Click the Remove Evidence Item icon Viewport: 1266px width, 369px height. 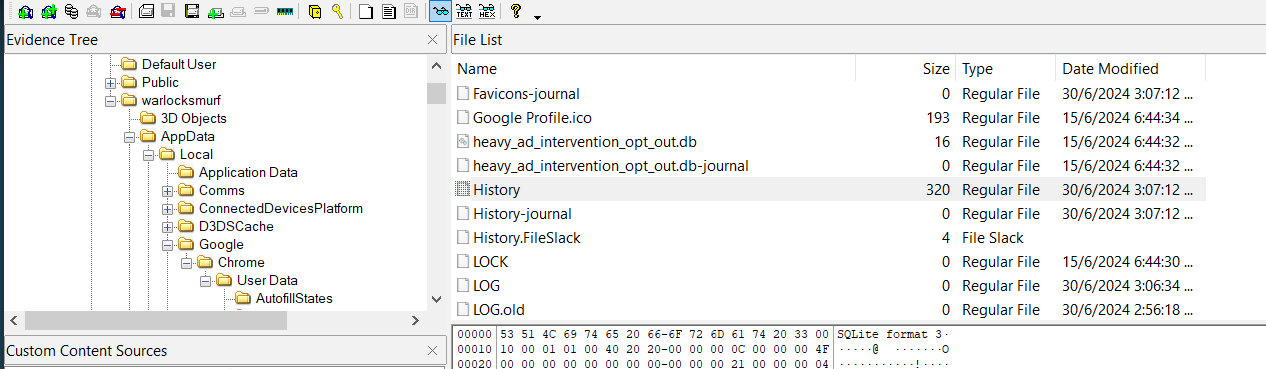(93, 12)
